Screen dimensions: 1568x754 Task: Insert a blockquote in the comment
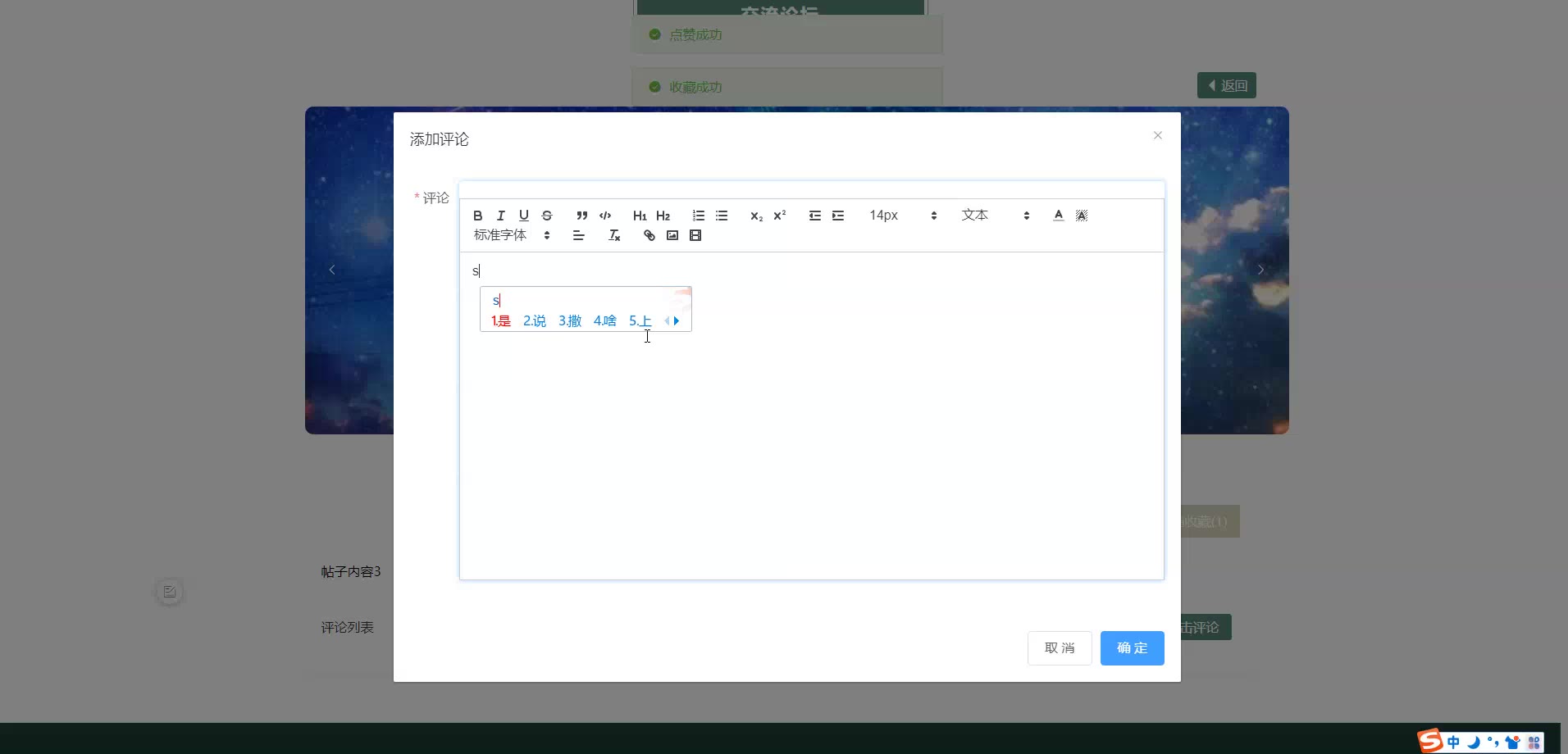tap(582, 216)
